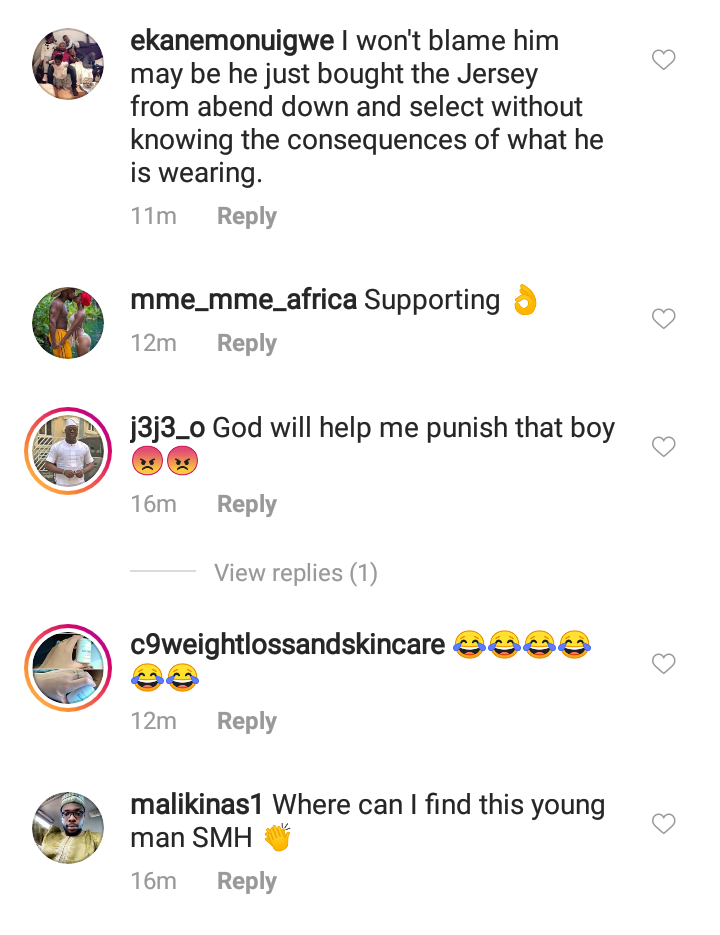Like malikinas1's comment with heart icon

tap(663, 824)
